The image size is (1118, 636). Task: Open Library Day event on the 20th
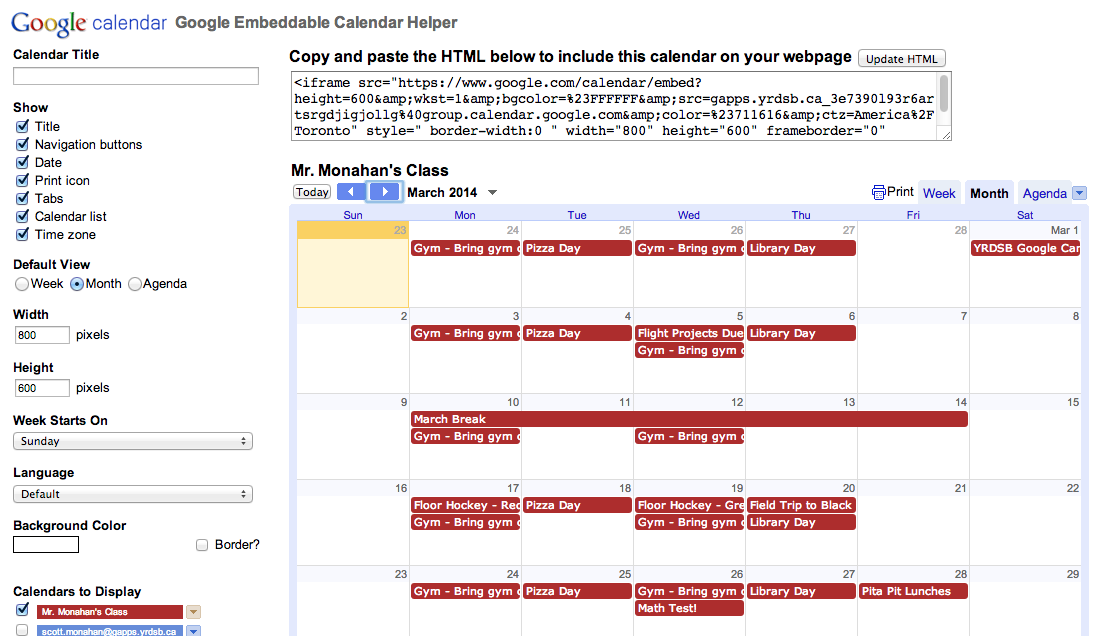point(801,522)
